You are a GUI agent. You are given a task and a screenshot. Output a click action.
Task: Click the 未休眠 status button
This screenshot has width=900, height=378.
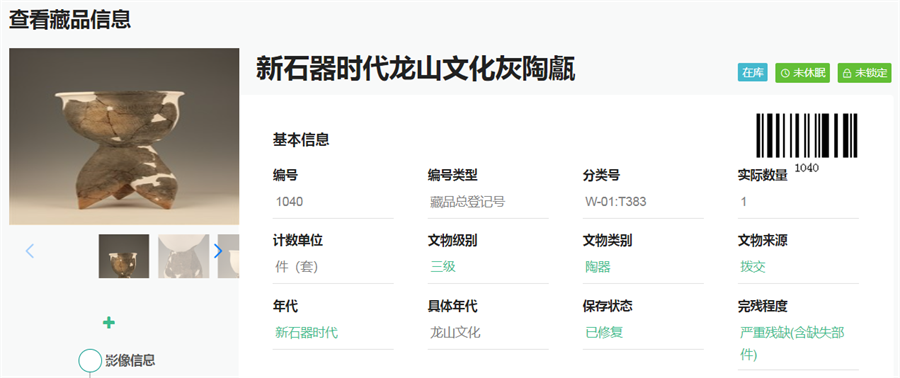pos(802,73)
